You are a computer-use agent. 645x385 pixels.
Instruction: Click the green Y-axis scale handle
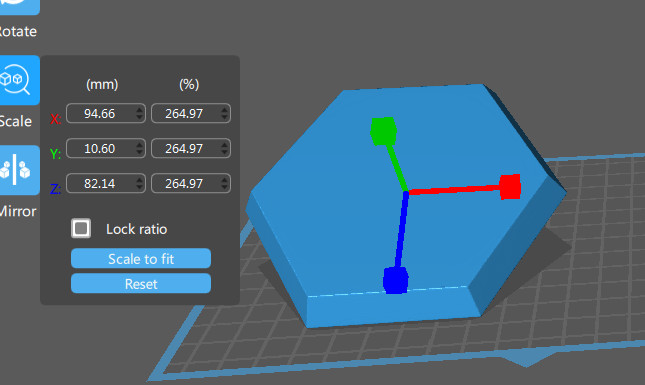[383, 131]
